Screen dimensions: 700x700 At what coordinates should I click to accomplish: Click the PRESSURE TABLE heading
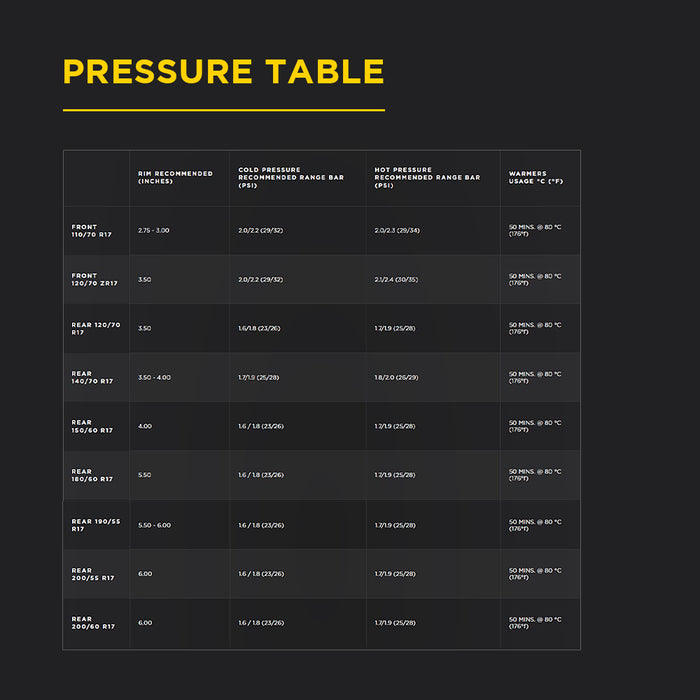click(x=223, y=72)
